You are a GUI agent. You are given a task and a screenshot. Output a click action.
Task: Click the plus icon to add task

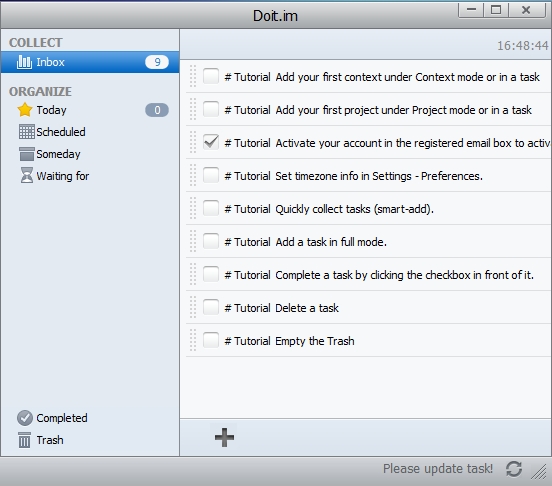pyautogui.click(x=224, y=437)
